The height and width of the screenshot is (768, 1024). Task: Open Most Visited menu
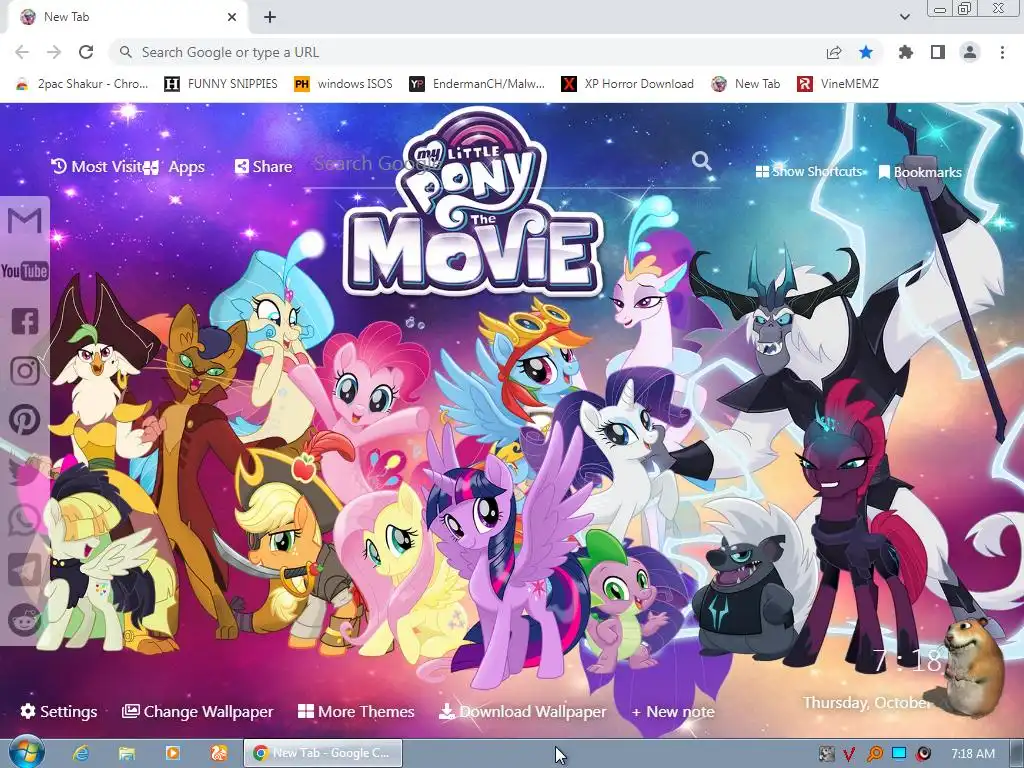(x=96, y=167)
